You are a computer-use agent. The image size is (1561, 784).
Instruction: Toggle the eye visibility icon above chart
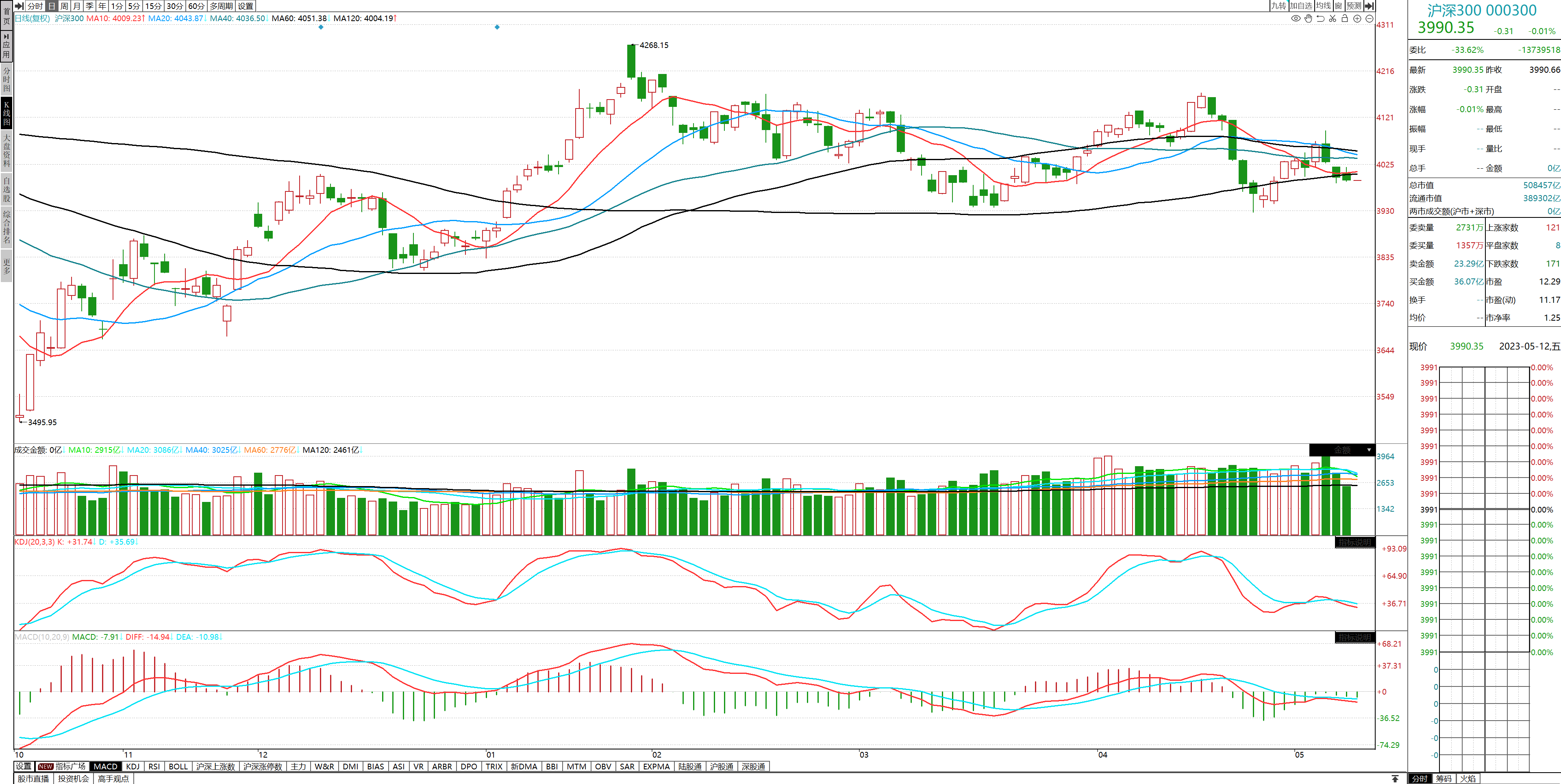[1296, 18]
